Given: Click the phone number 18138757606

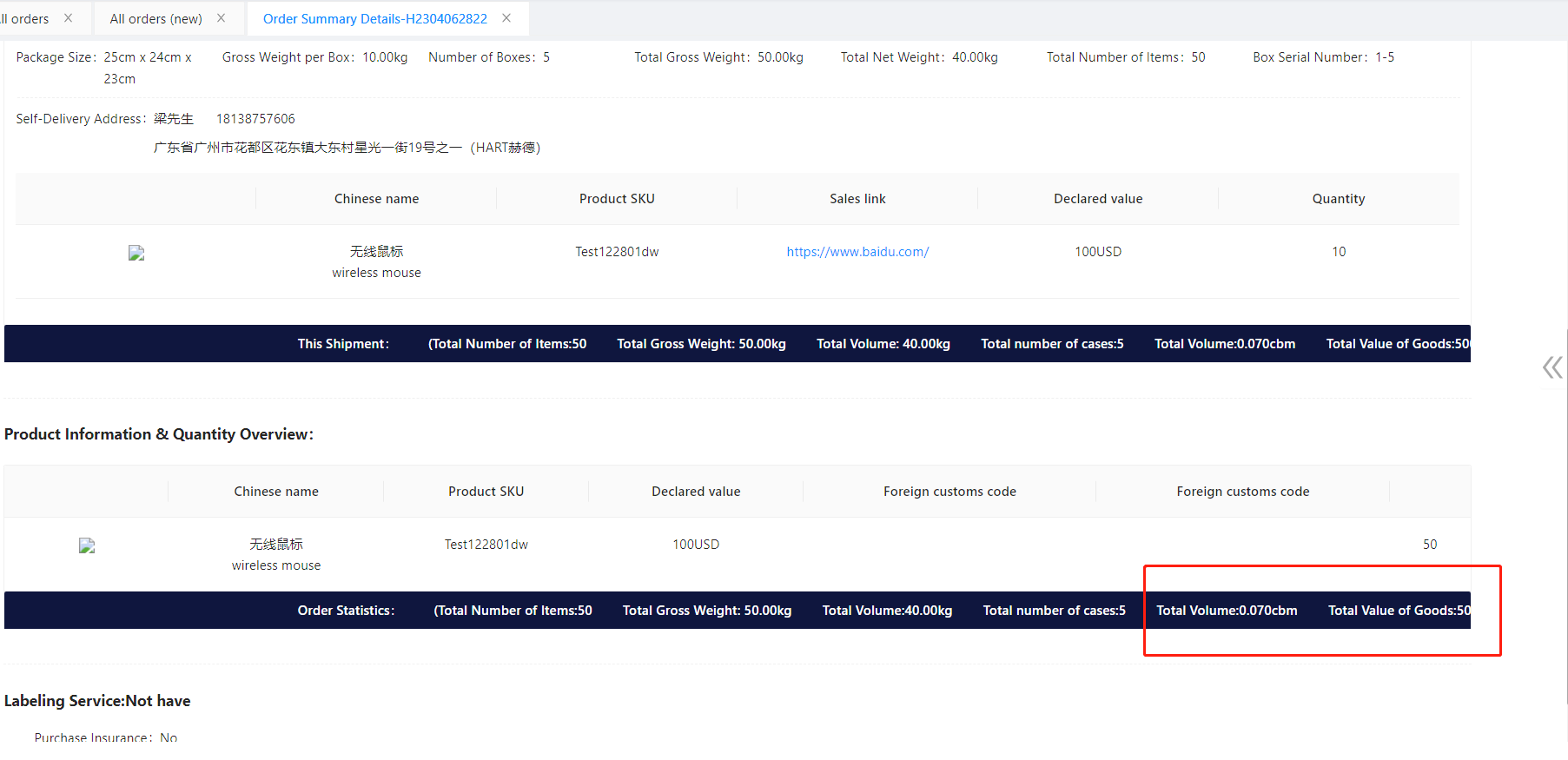Looking at the screenshot, I should pos(255,119).
